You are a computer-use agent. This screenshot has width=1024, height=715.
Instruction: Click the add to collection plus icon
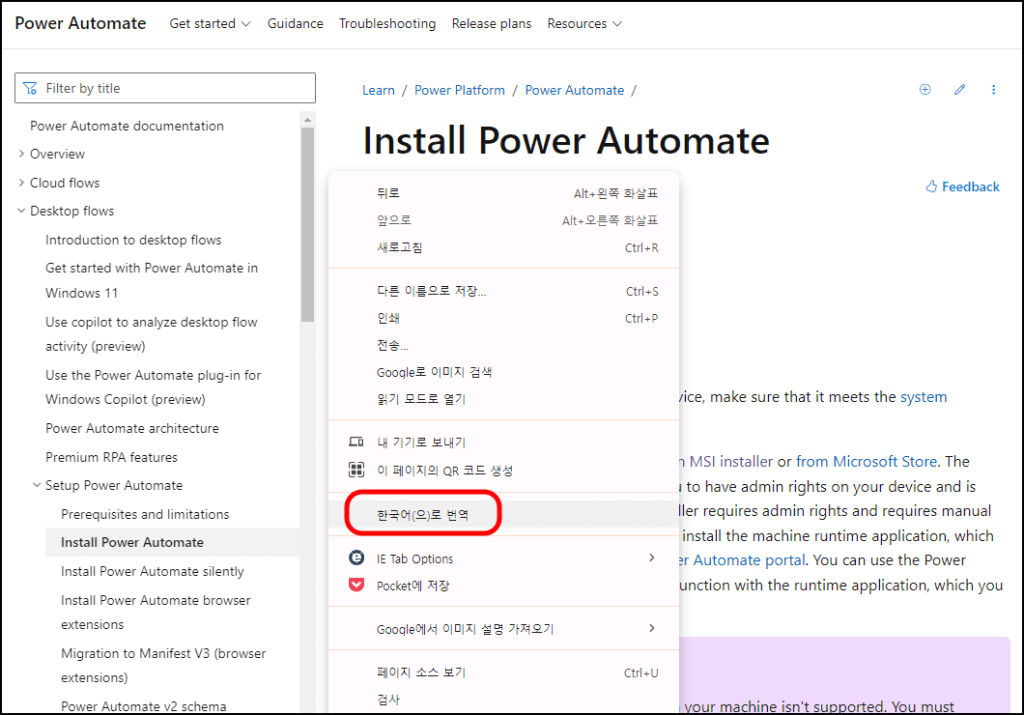(x=925, y=89)
